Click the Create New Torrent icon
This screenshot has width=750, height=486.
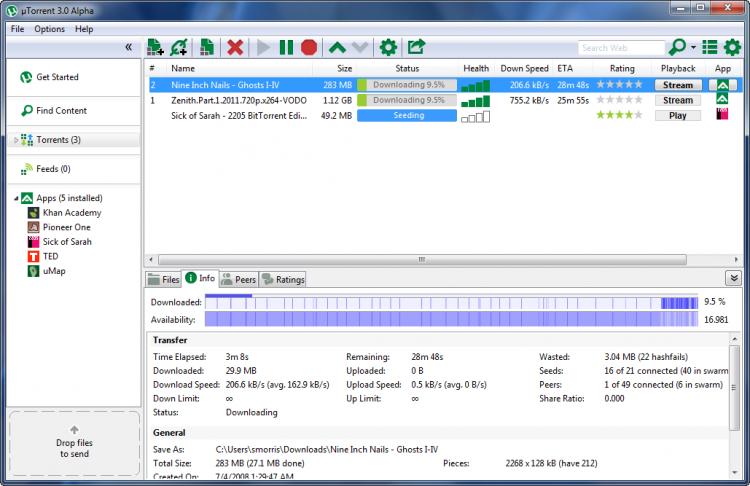(x=207, y=47)
